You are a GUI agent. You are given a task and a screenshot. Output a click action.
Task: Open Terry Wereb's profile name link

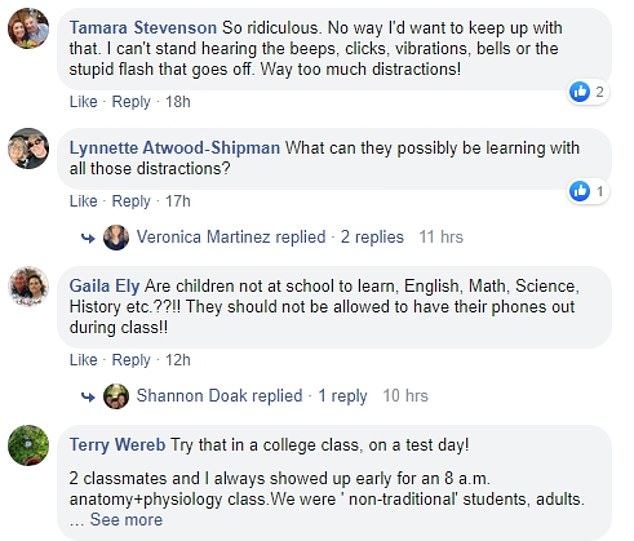point(117,444)
